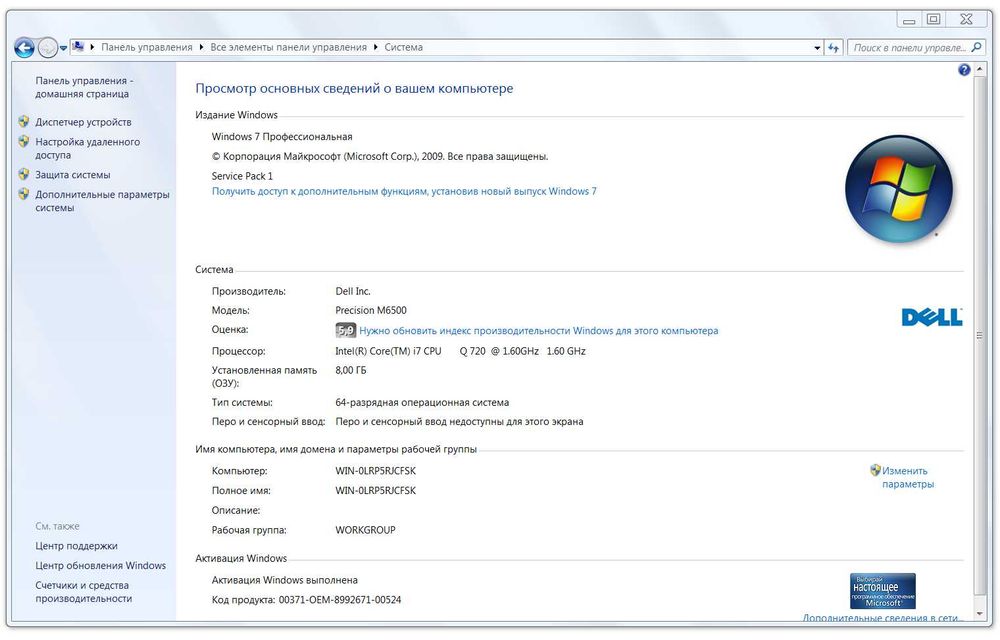The width and height of the screenshot is (1000, 640).
Task: Click WIN-0LRP5RJCFSK value next to Компьютер
Action: click(x=376, y=471)
